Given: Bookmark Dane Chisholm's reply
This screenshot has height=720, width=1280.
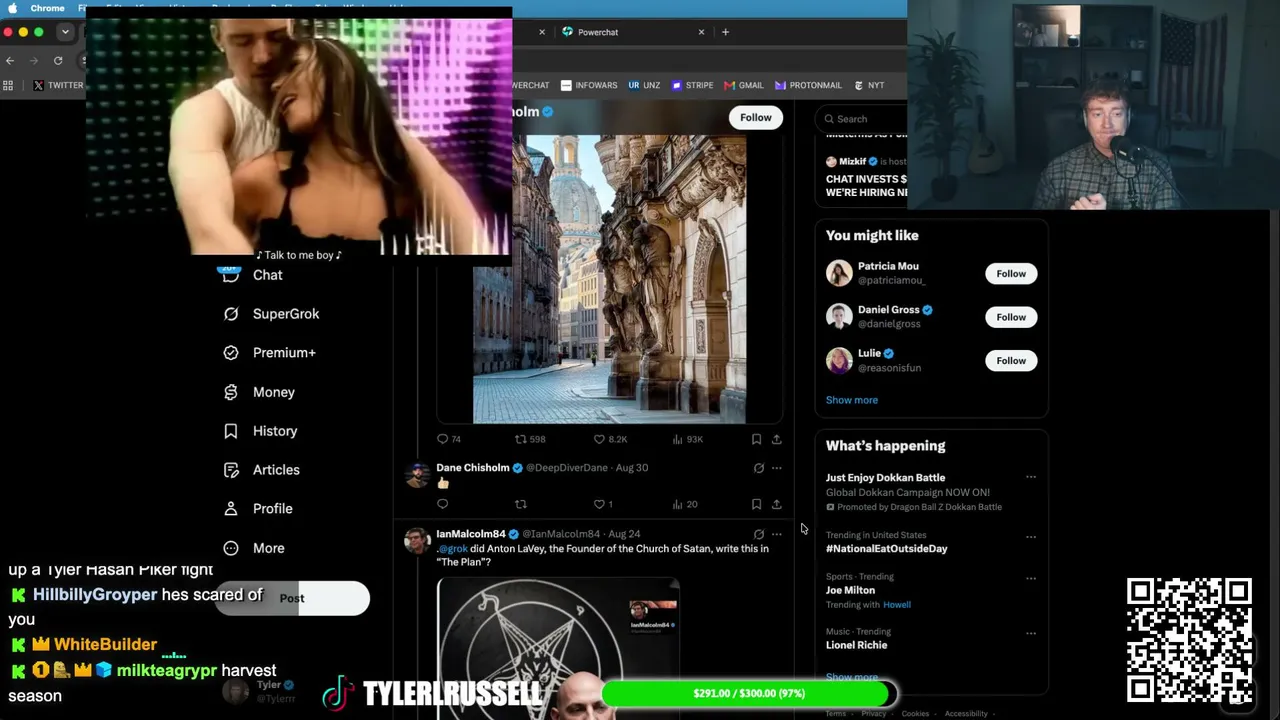Looking at the screenshot, I should [756, 504].
